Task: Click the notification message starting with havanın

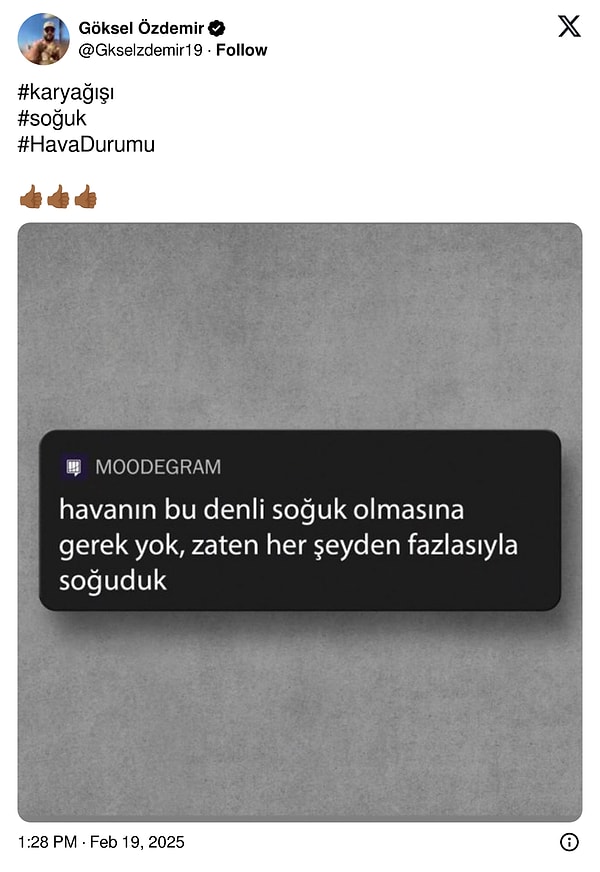Action: point(288,545)
